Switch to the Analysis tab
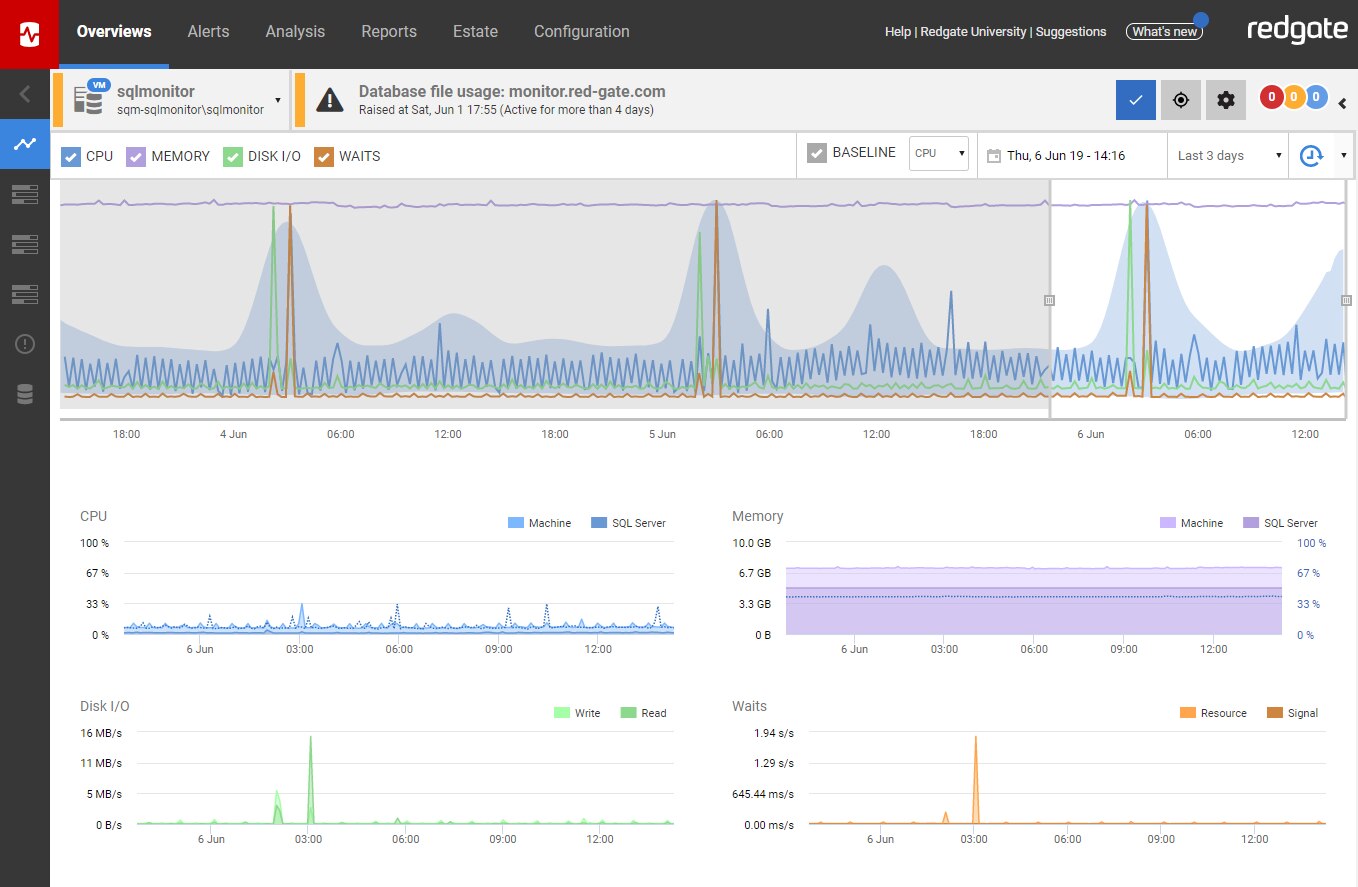This screenshot has height=887, width=1358. (x=294, y=31)
